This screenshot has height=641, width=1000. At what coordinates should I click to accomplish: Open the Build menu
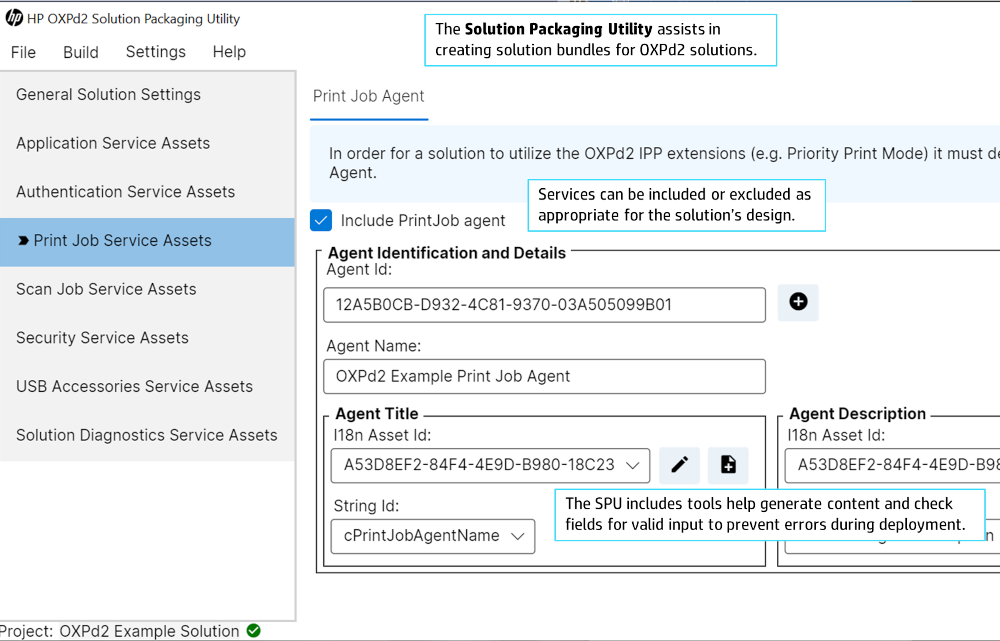point(81,52)
